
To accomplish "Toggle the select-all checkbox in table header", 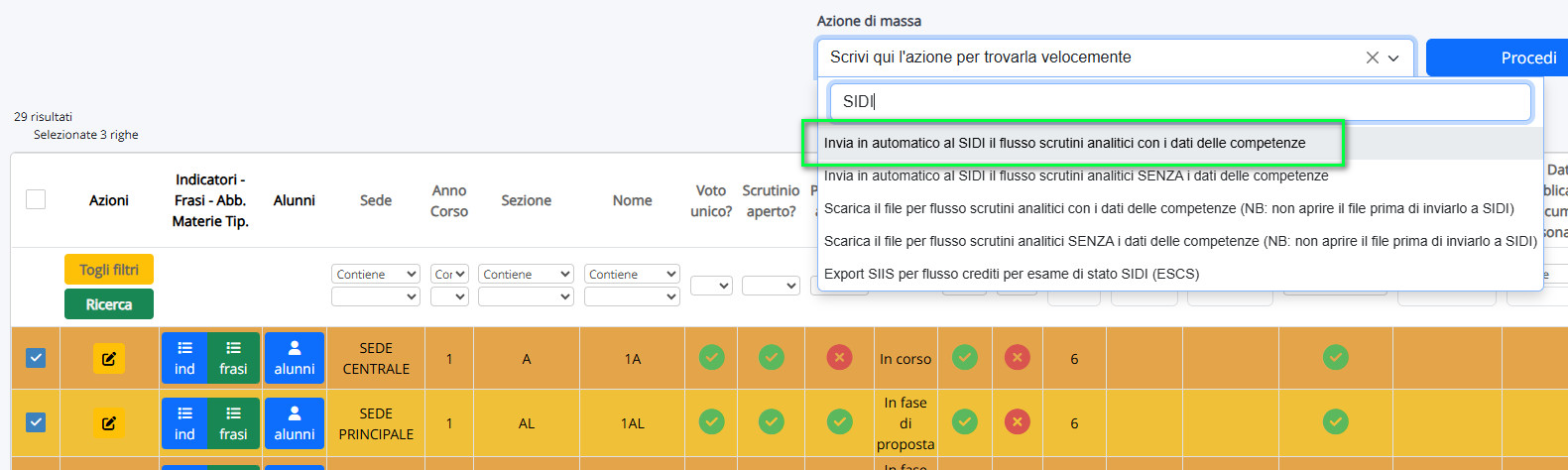I will pyautogui.click(x=36, y=199).
